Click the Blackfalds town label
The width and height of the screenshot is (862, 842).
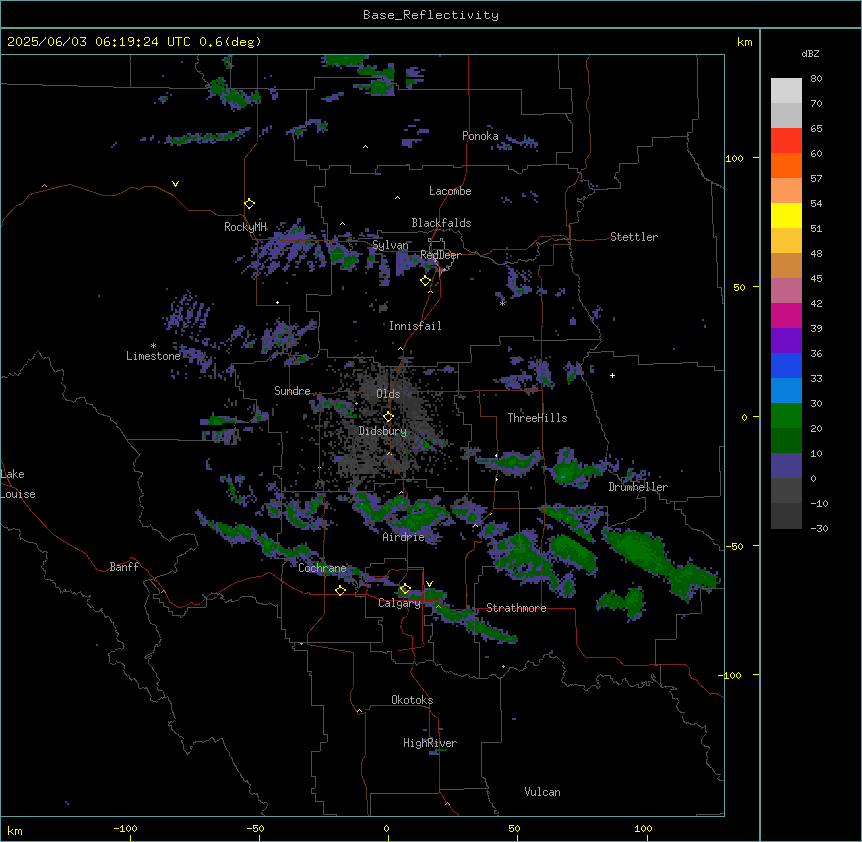pyautogui.click(x=441, y=223)
